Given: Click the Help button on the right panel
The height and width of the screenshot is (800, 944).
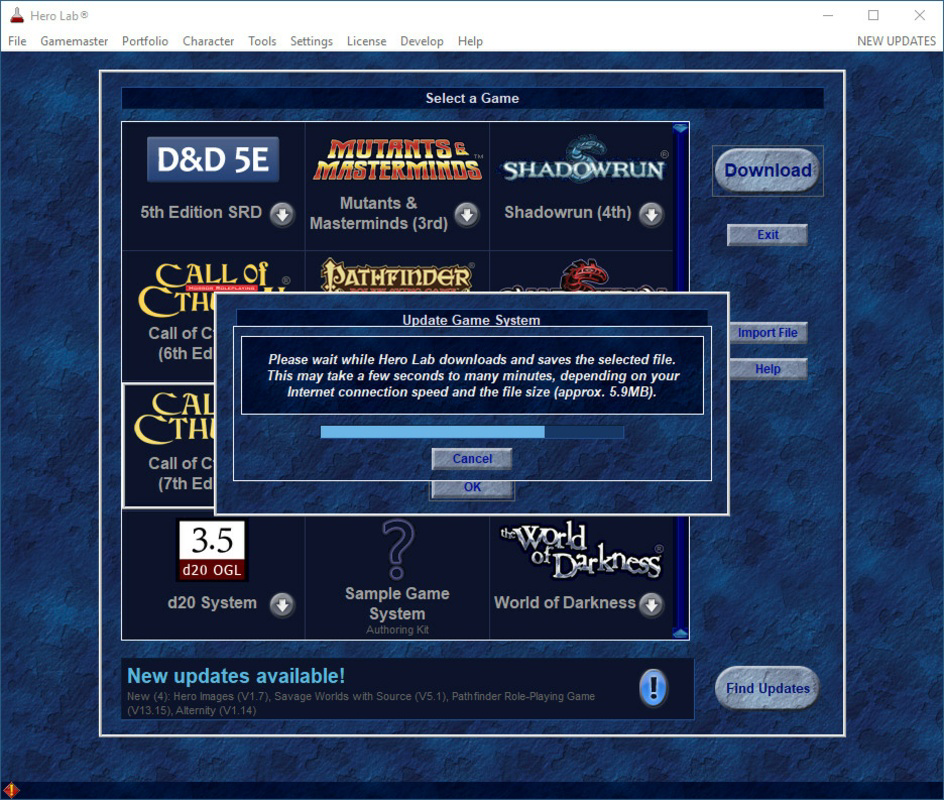Looking at the screenshot, I should pos(768,368).
